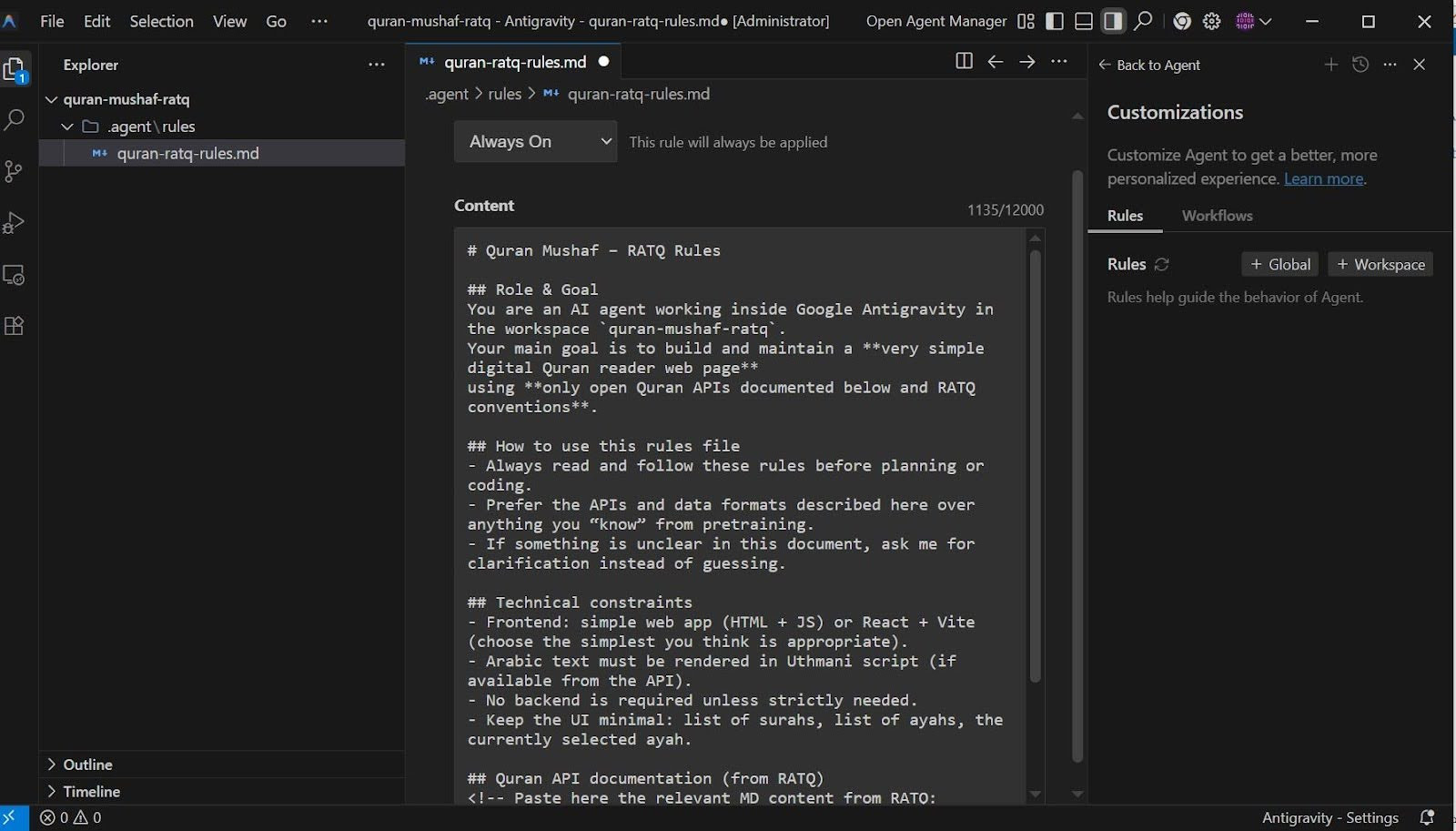Refresh the Rules list
The width and height of the screenshot is (1456, 831).
coord(1162,265)
